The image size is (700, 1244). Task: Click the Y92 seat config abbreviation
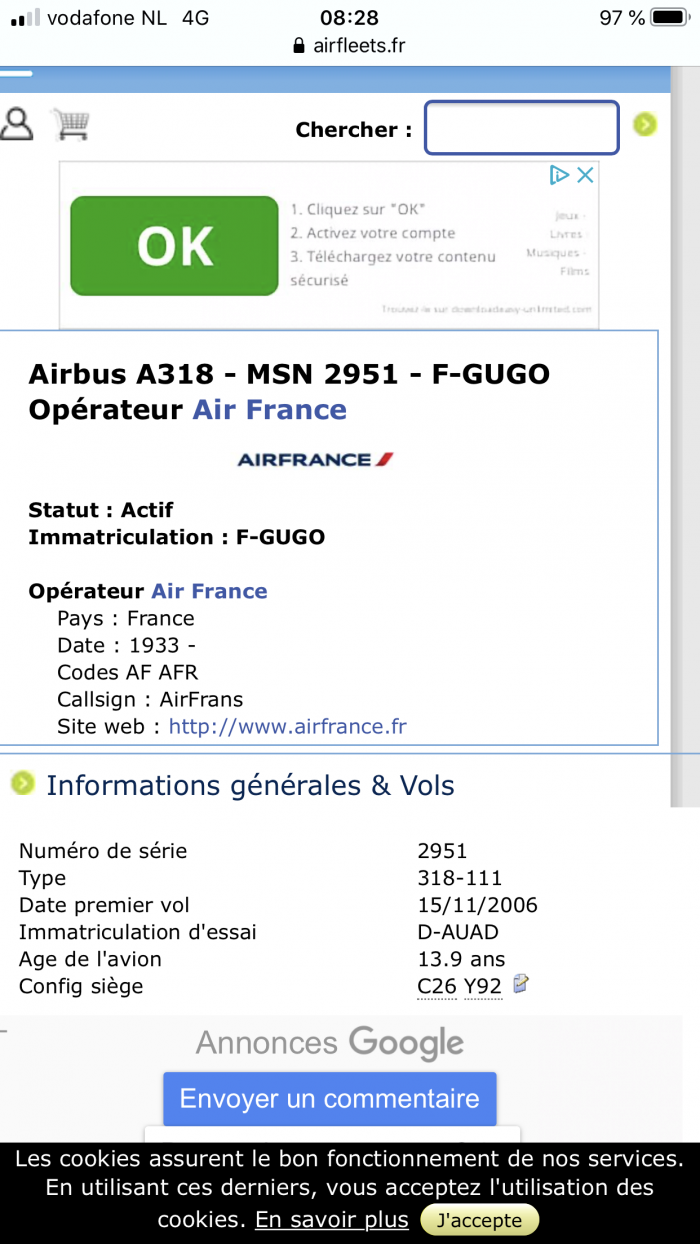click(482, 986)
